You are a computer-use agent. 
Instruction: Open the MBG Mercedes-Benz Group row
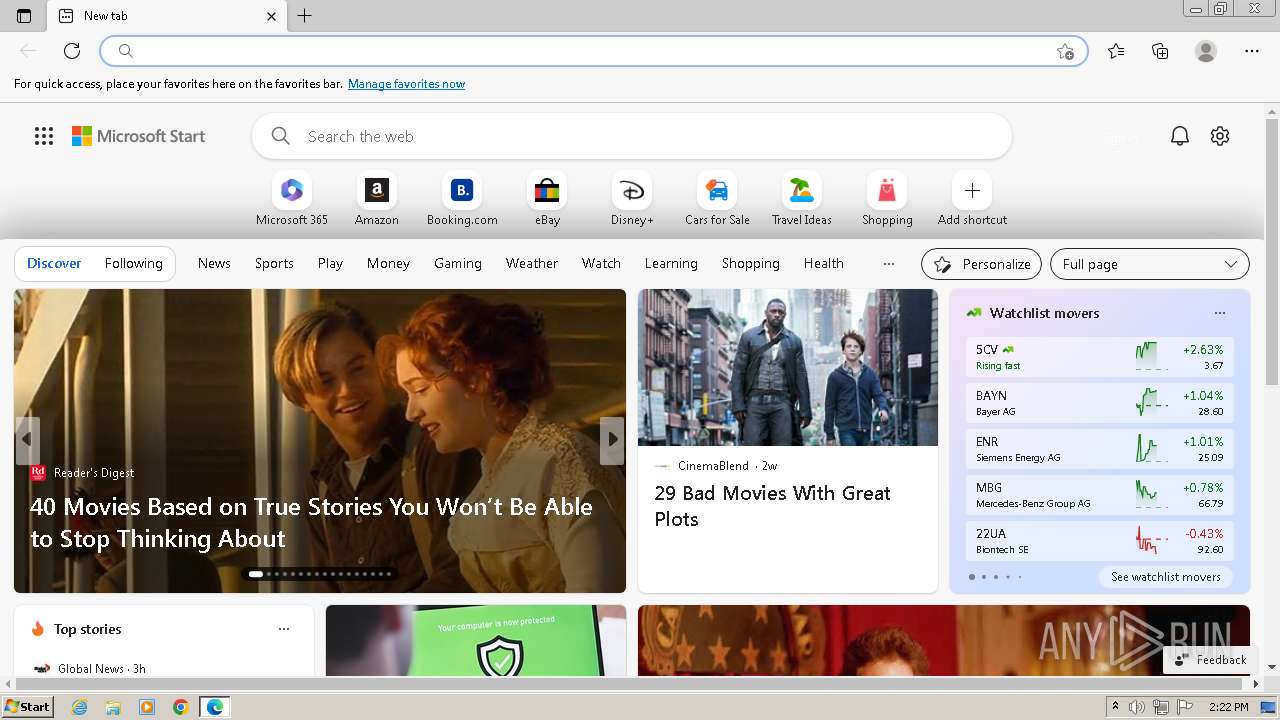coord(1100,495)
